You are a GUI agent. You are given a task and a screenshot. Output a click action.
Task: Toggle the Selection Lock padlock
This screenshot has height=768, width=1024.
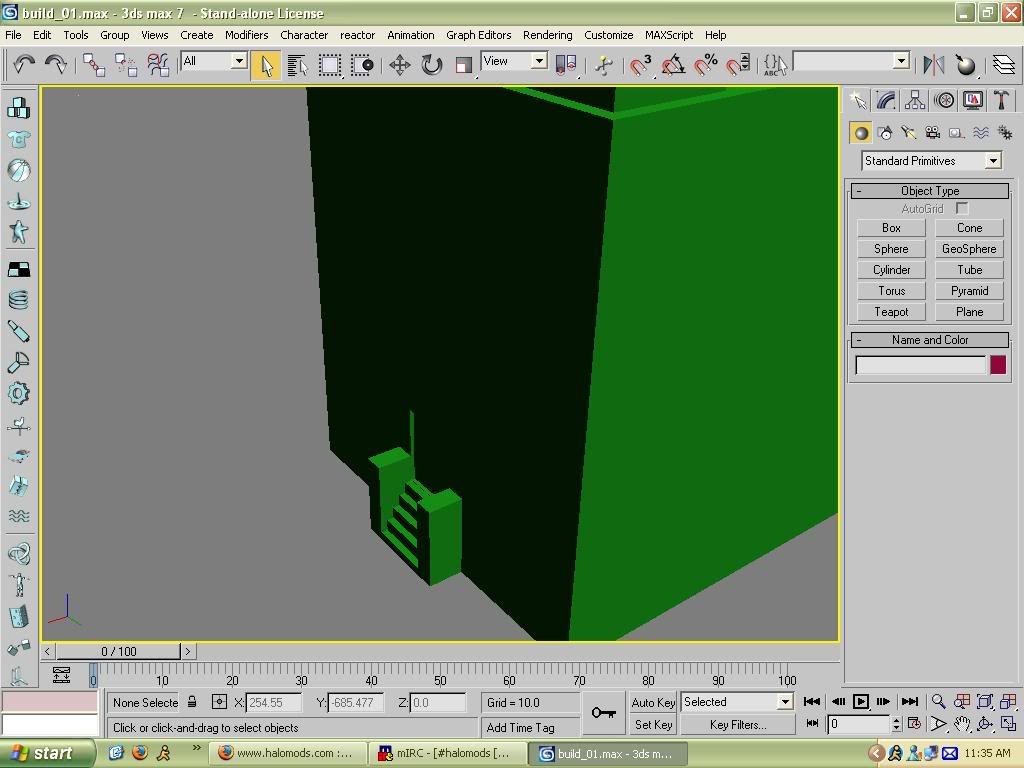[x=192, y=702]
